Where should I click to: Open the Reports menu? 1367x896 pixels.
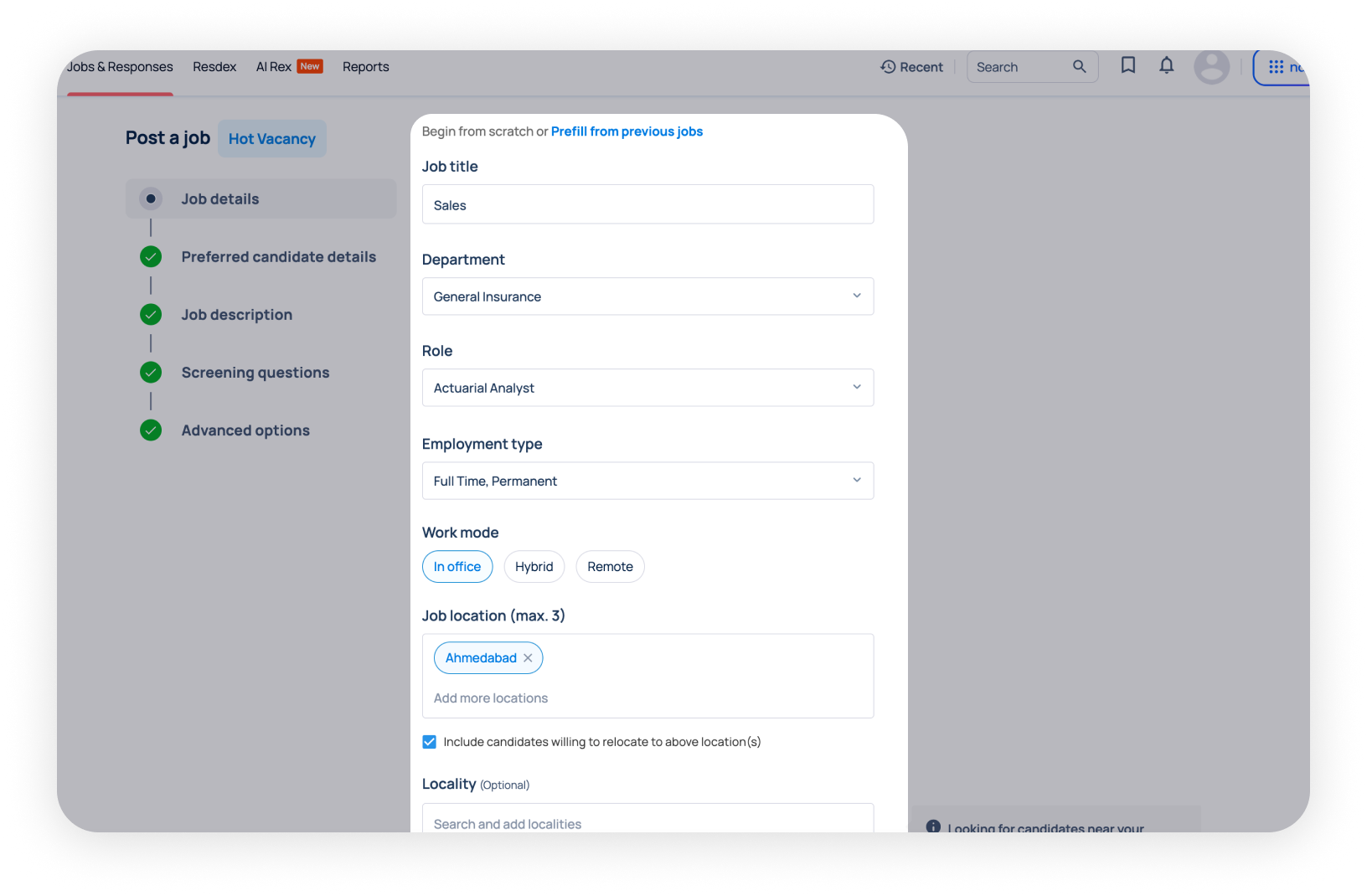click(x=365, y=67)
